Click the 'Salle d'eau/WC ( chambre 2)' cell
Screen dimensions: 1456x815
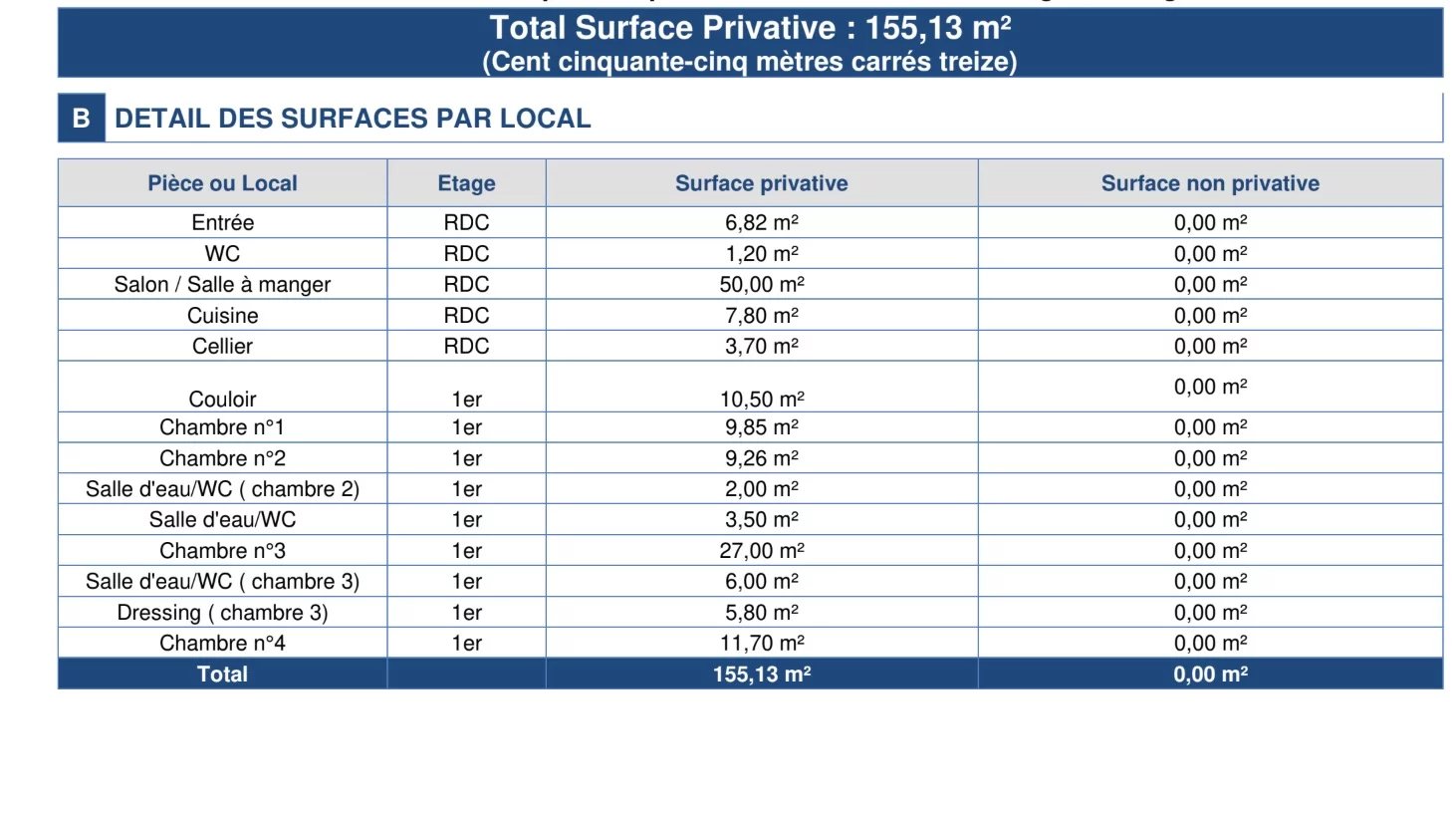click(x=222, y=489)
